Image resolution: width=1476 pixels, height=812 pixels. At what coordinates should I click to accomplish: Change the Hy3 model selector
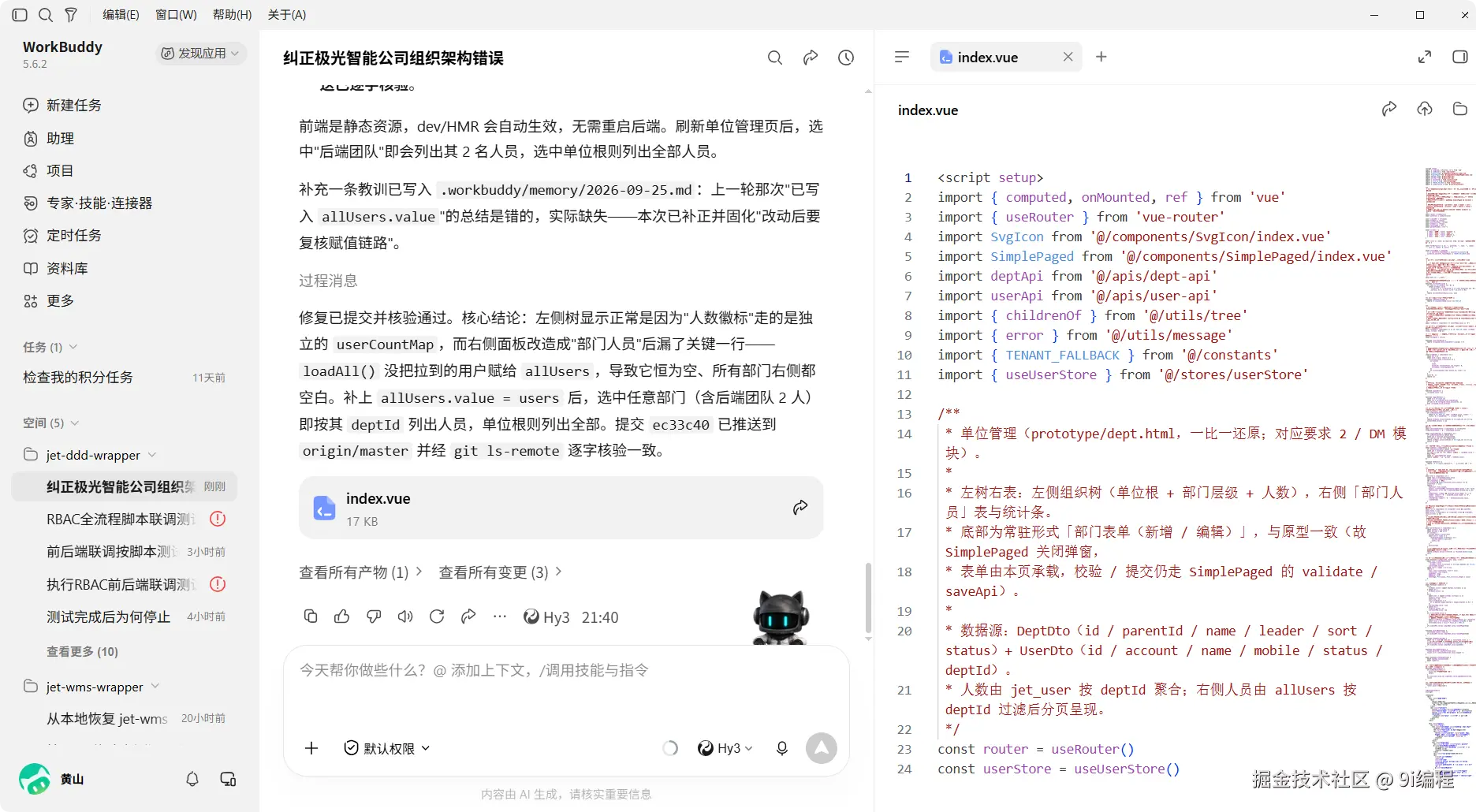(x=725, y=748)
